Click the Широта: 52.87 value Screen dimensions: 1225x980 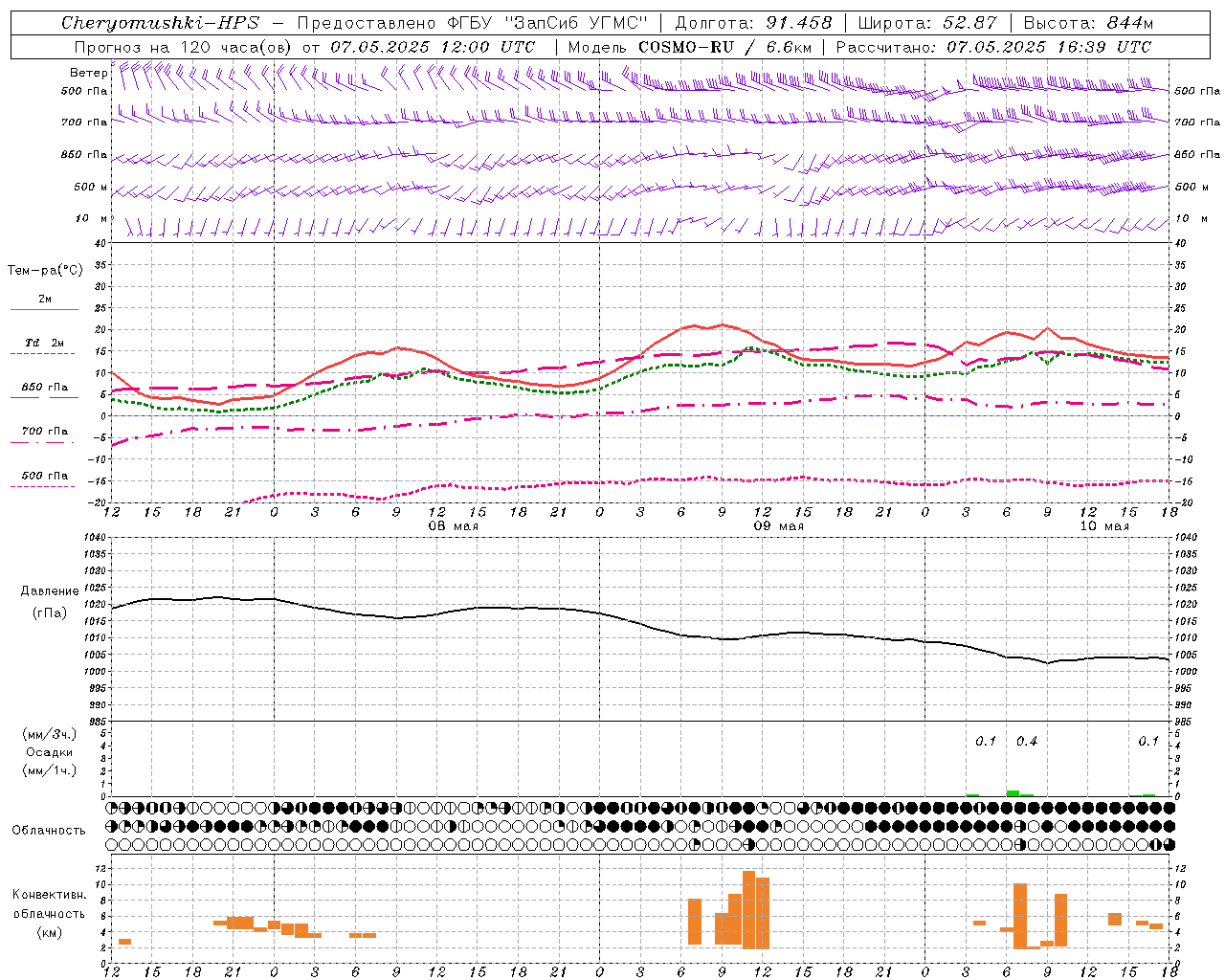(927, 23)
